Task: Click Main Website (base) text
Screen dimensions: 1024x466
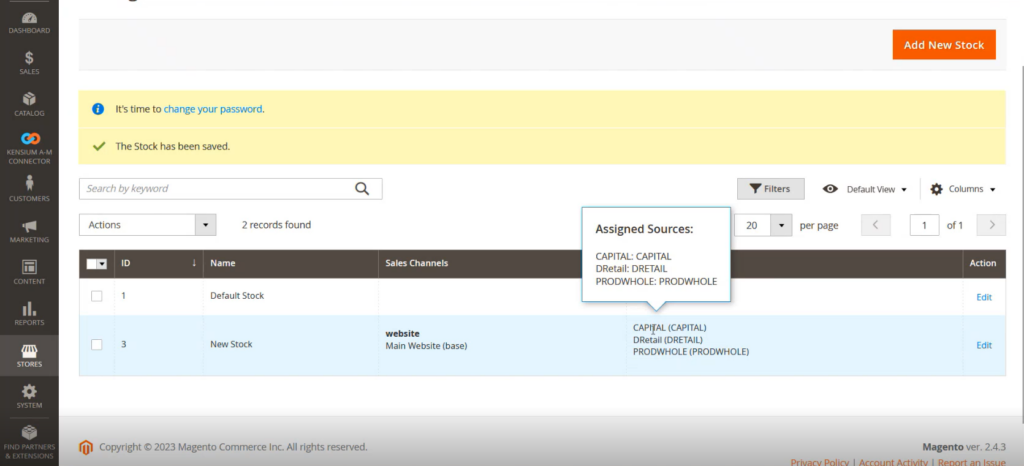Action: (x=426, y=346)
